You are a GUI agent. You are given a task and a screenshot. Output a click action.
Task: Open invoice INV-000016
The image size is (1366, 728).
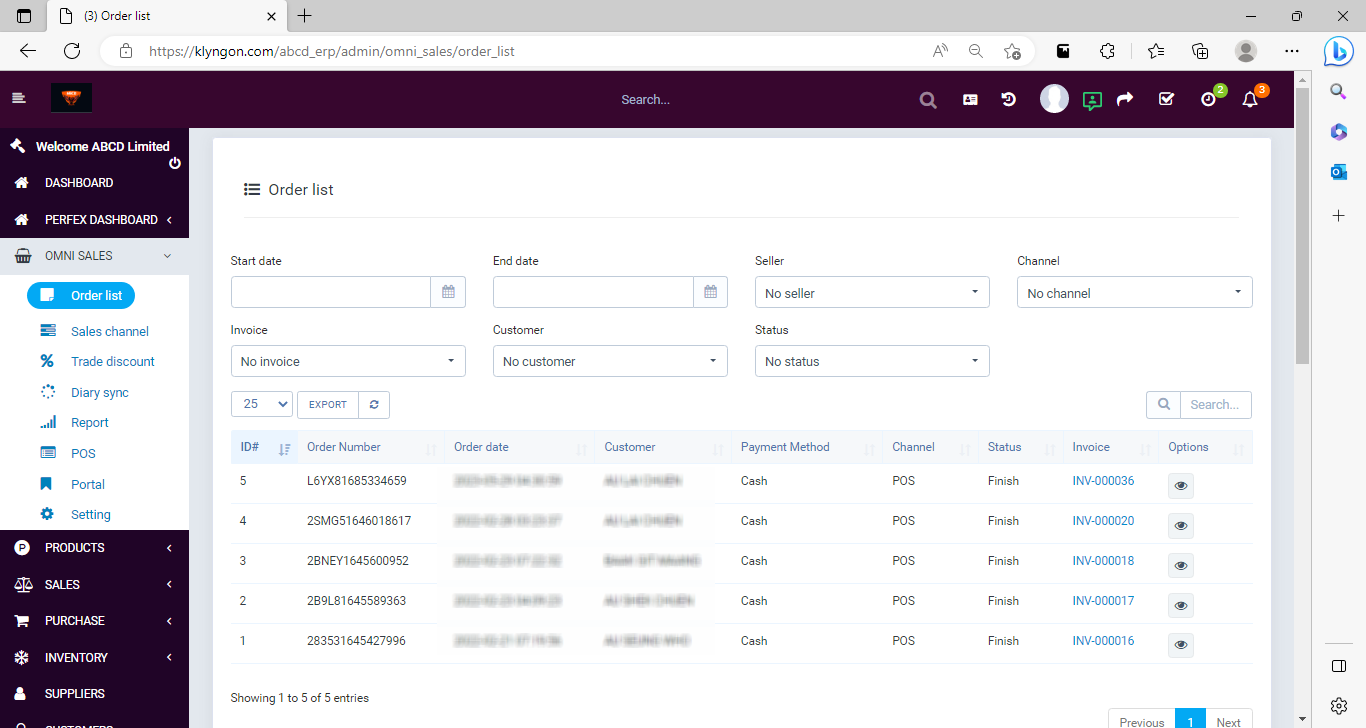coord(1103,641)
